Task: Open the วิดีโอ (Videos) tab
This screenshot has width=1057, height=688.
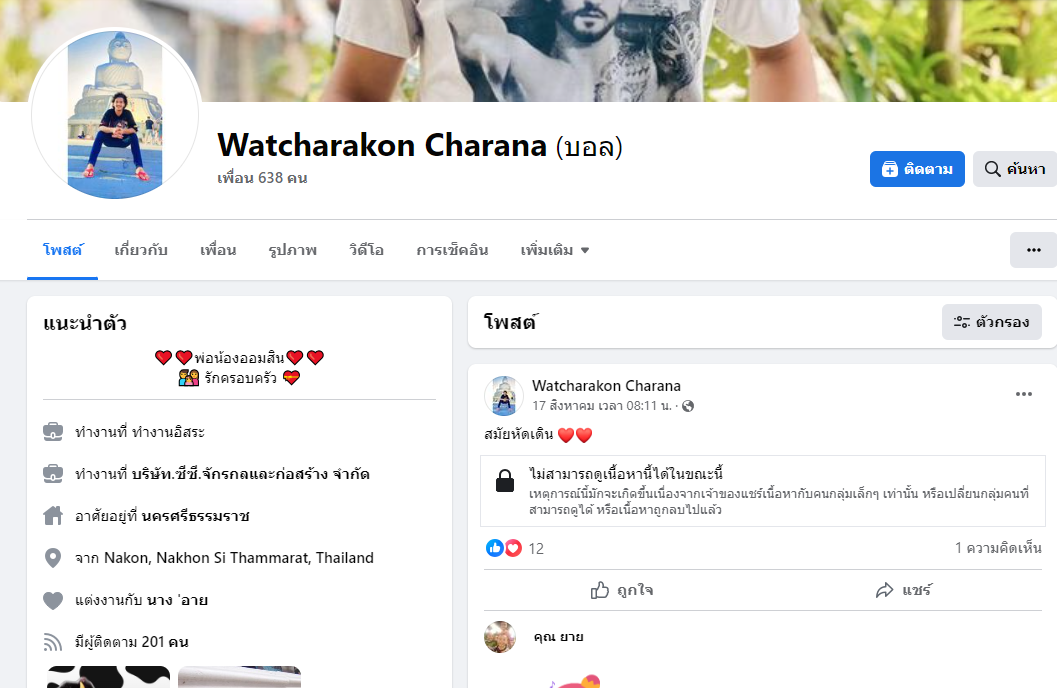Action: coord(366,251)
